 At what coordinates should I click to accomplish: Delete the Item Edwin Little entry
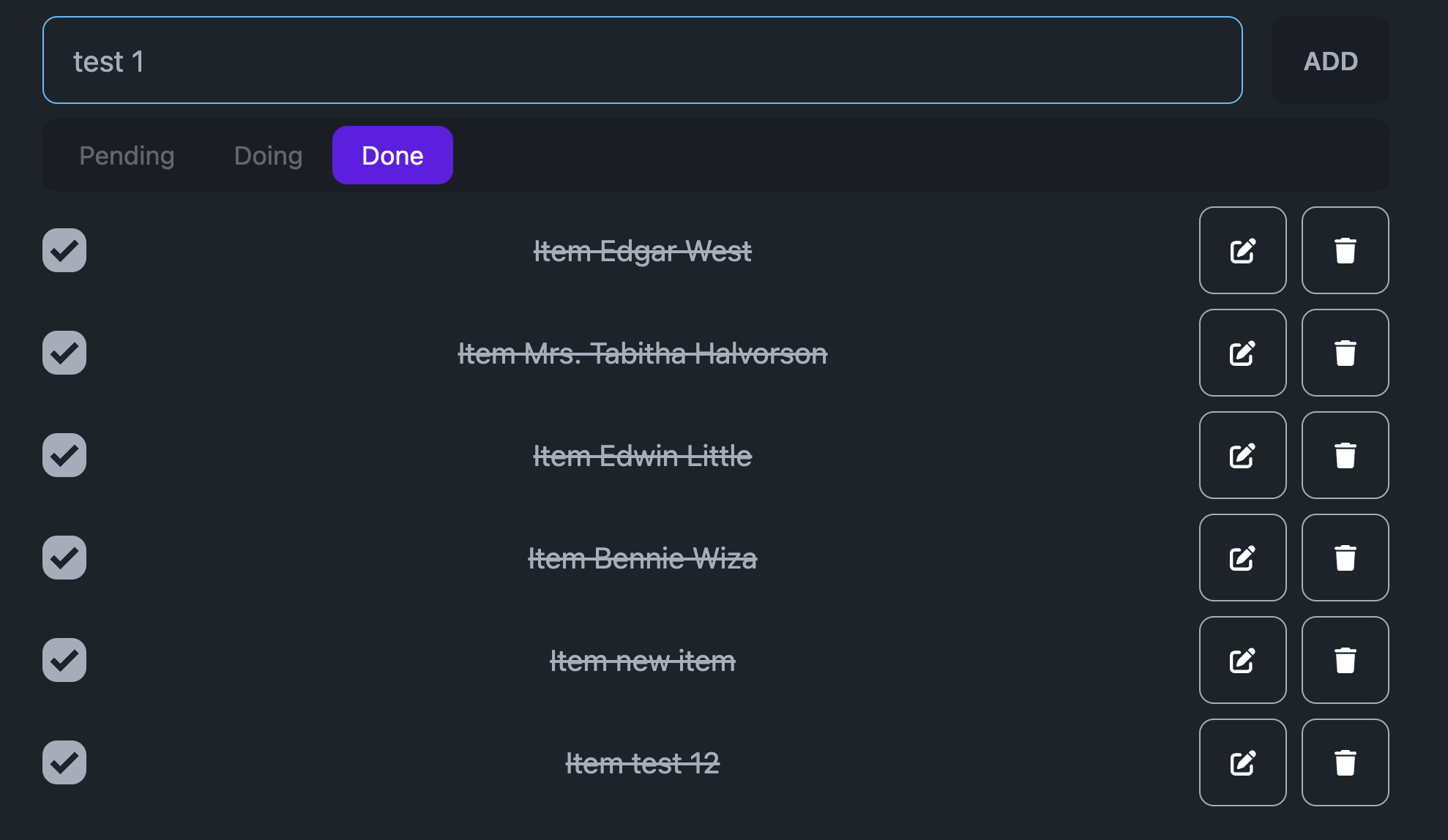pyautogui.click(x=1345, y=455)
